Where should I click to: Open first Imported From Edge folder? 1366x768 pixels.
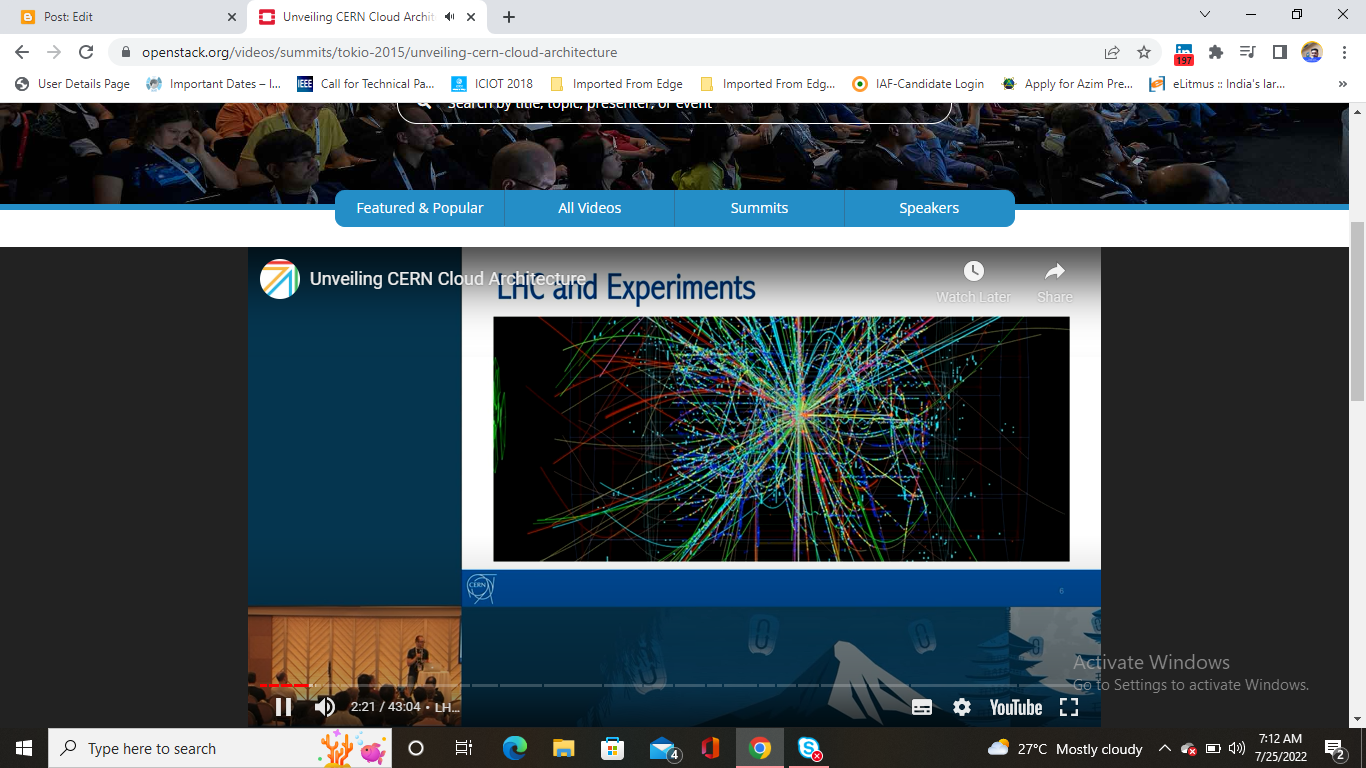(616, 84)
